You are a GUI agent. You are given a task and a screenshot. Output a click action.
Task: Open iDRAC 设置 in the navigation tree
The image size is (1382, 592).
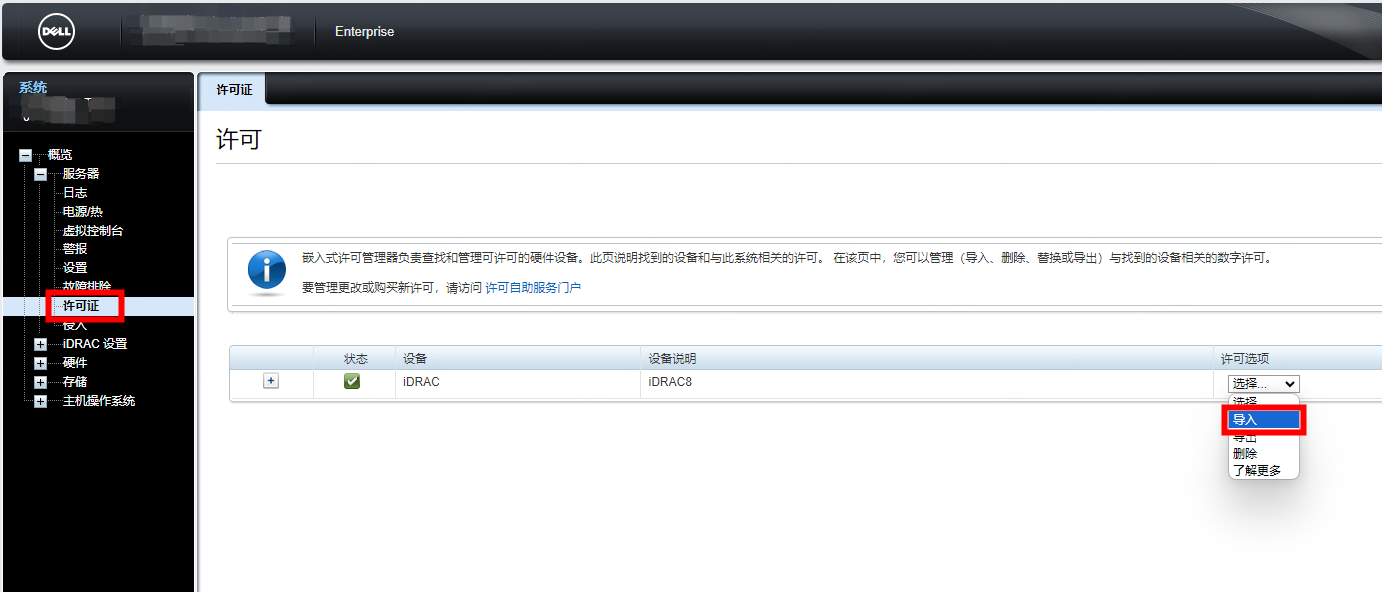95,344
